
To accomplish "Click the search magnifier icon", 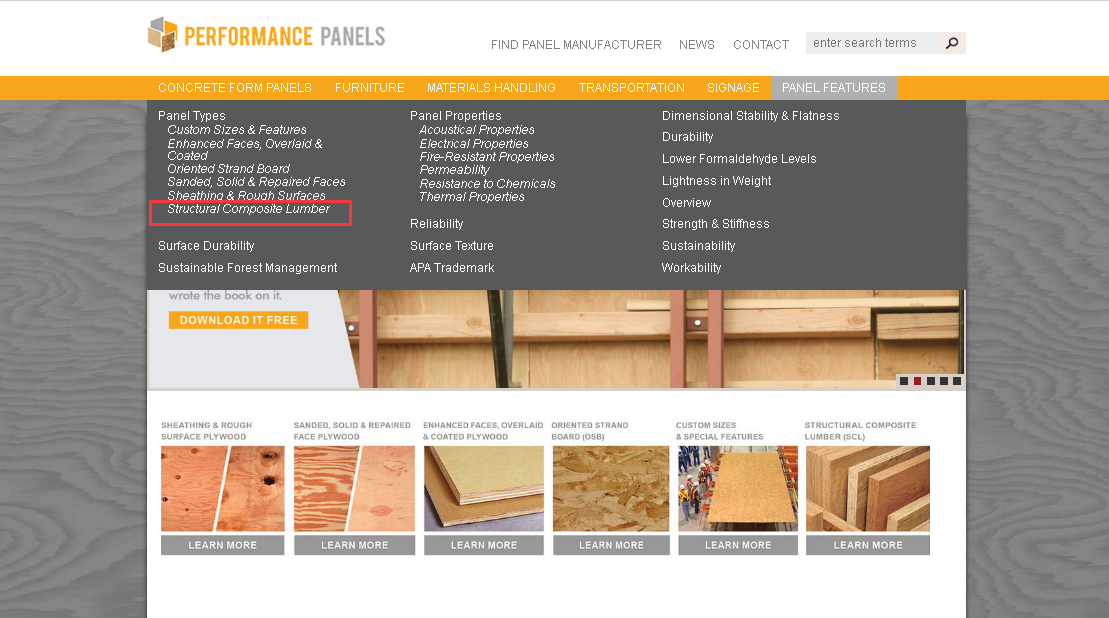I will coord(952,43).
